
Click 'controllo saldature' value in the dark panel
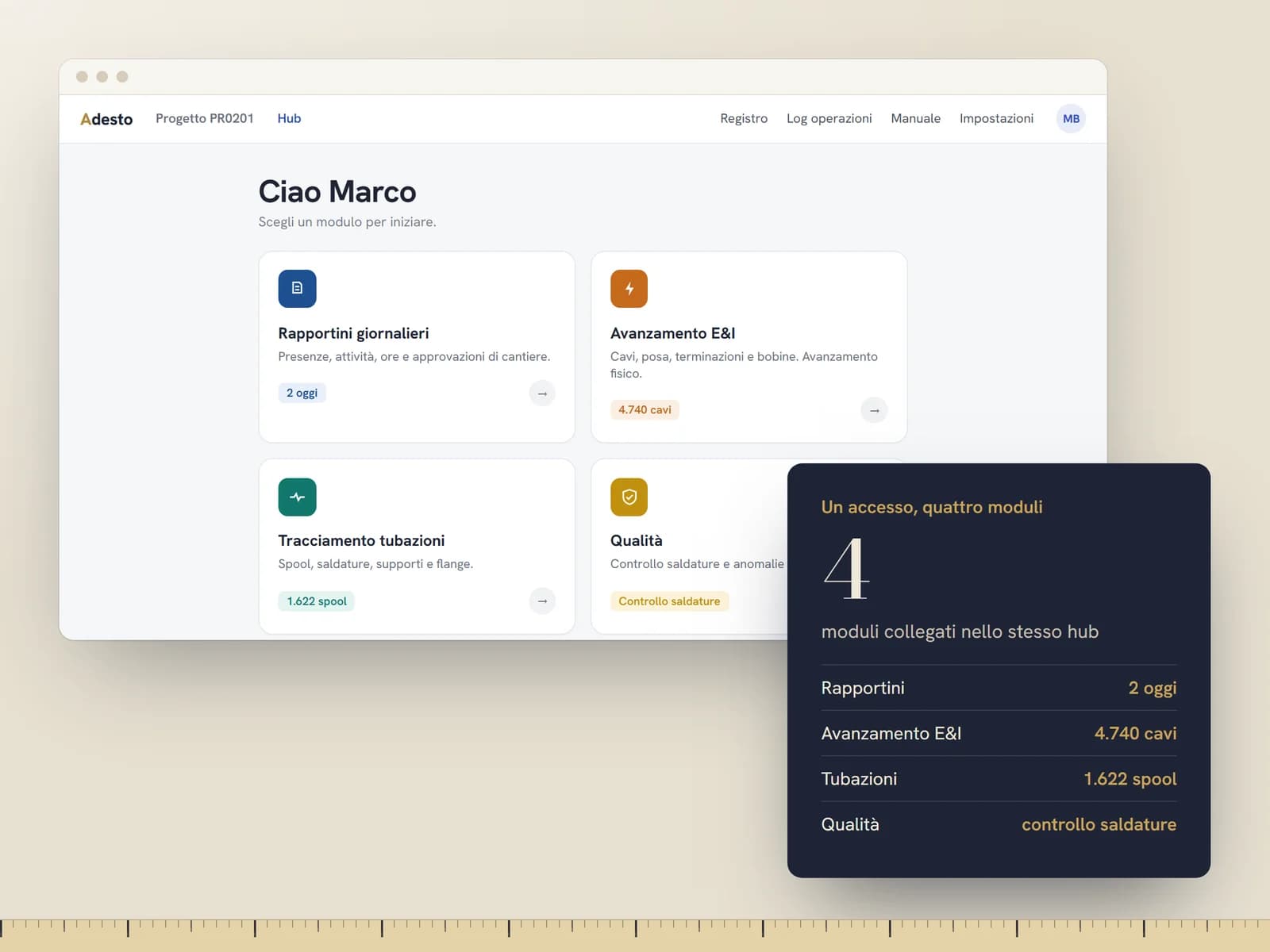pyautogui.click(x=1099, y=824)
